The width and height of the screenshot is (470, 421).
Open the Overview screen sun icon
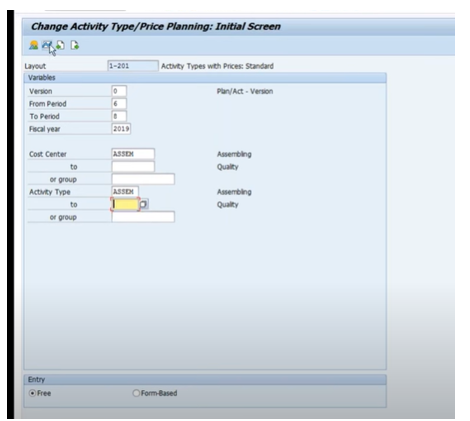[34, 45]
